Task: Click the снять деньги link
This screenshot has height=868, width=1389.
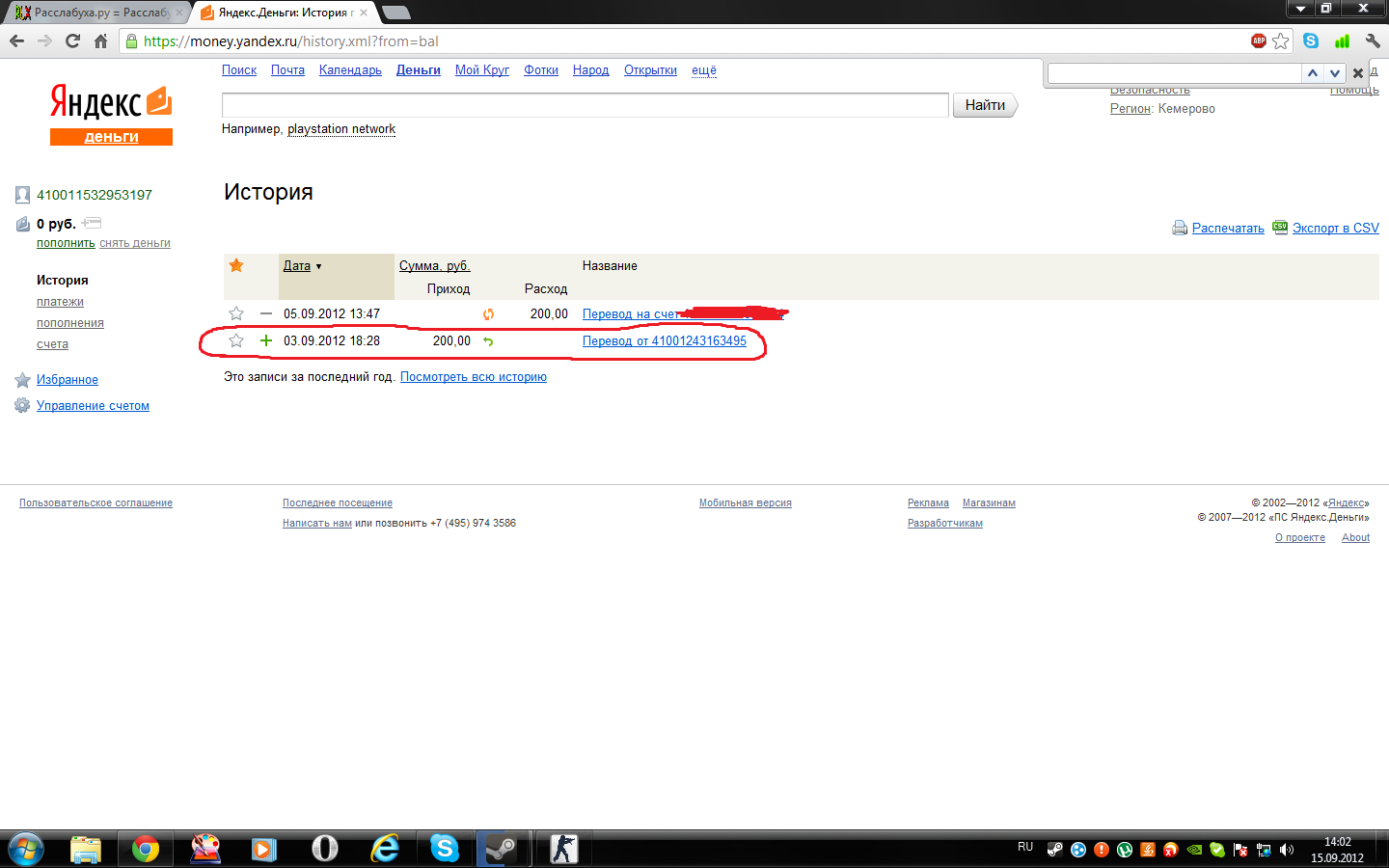Action: click(x=135, y=243)
